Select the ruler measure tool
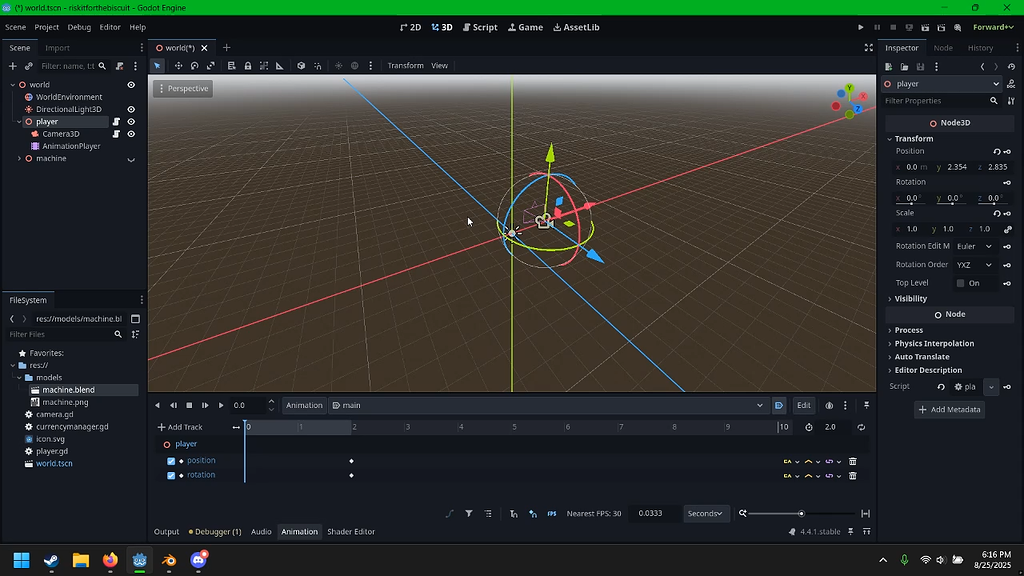This screenshot has height=576, width=1024. point(280,66)
